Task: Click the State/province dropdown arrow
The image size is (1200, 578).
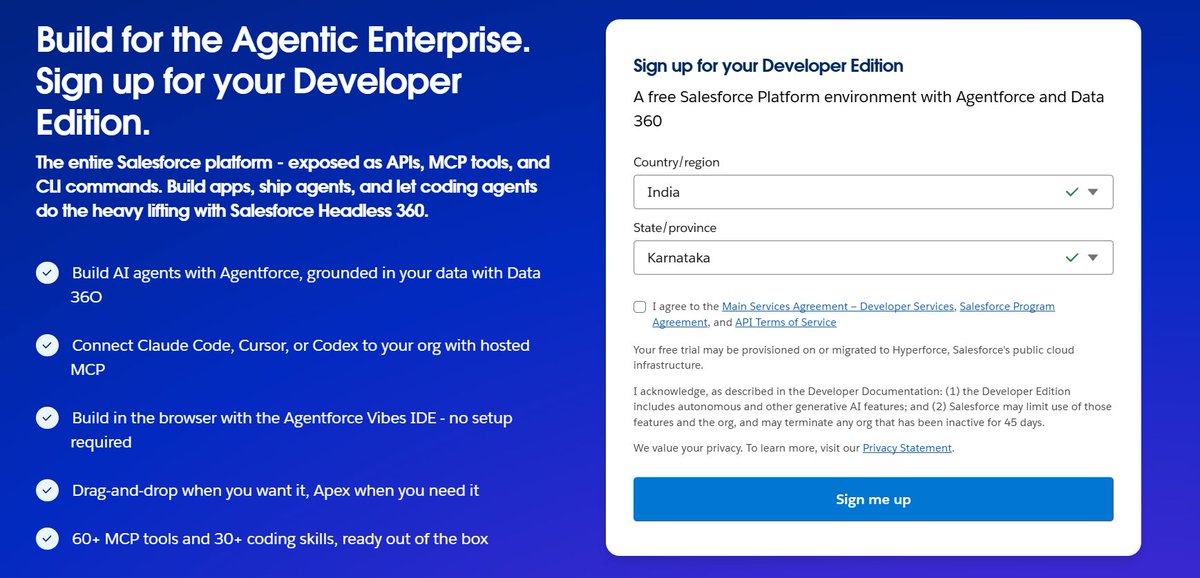Action: point(1093,257)
